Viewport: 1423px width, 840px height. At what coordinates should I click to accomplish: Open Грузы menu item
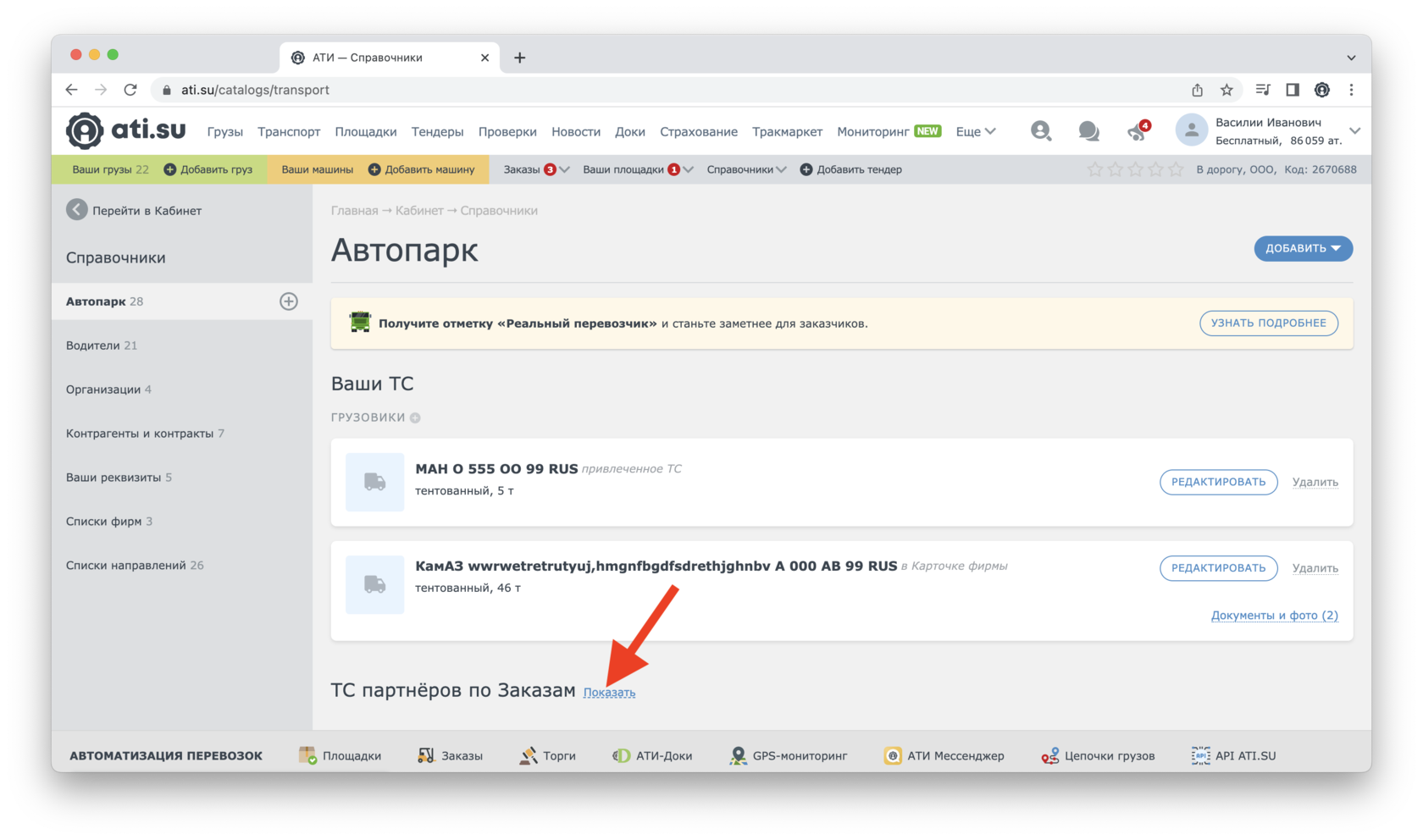point(224,131)
